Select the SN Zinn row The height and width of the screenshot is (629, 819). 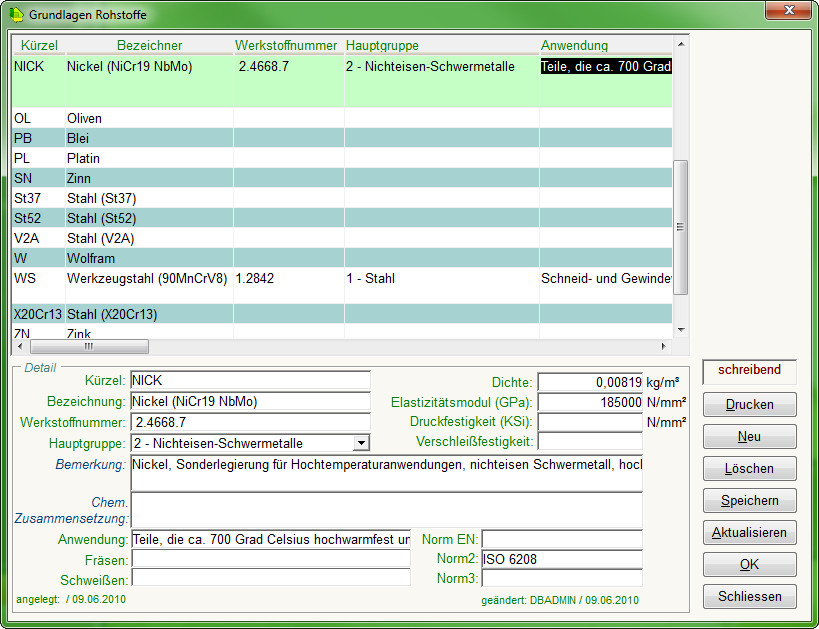pos(342,178)
